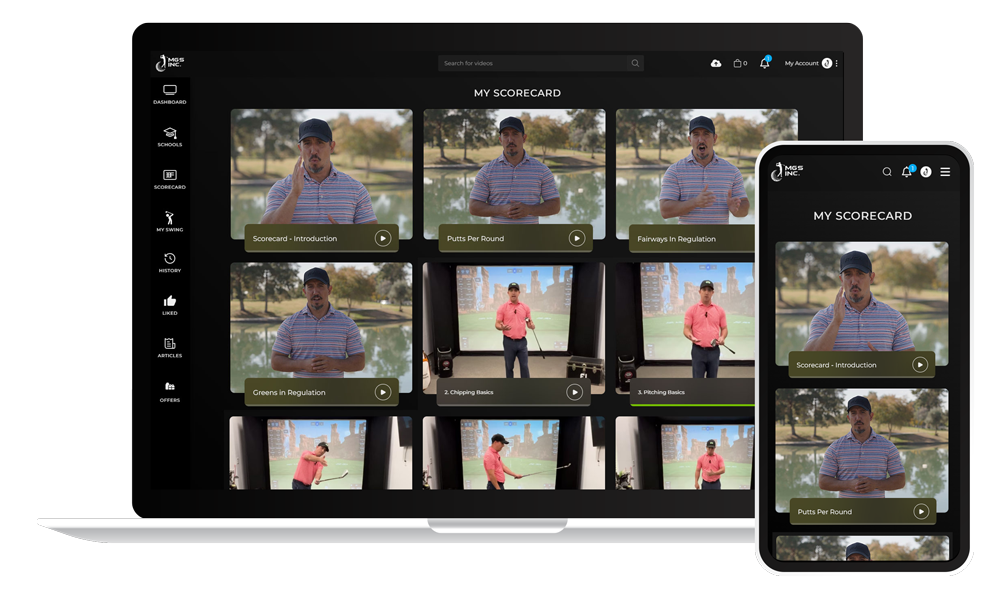Tap the MGS Inc. logo on the phone
This screenshot has width=1000, height=604.
click(787, 172)
